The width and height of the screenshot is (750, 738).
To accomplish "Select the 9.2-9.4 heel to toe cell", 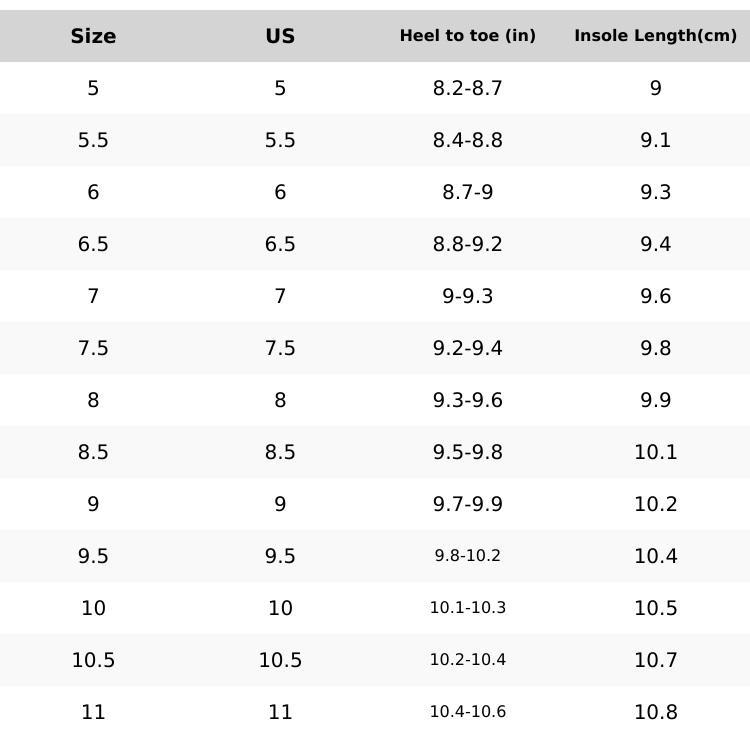I will [x=467, y=348].
